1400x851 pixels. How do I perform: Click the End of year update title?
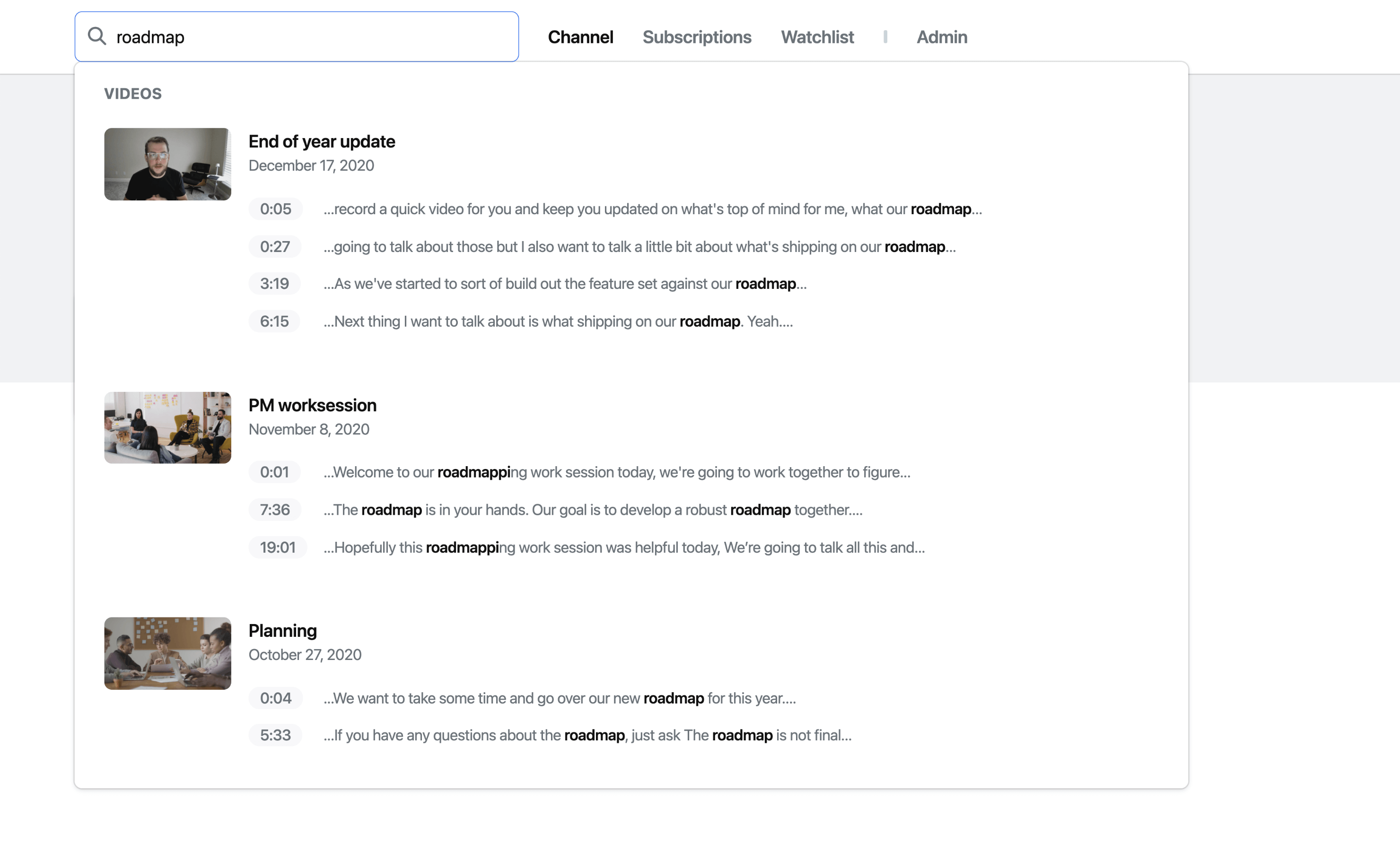point(322,141)
